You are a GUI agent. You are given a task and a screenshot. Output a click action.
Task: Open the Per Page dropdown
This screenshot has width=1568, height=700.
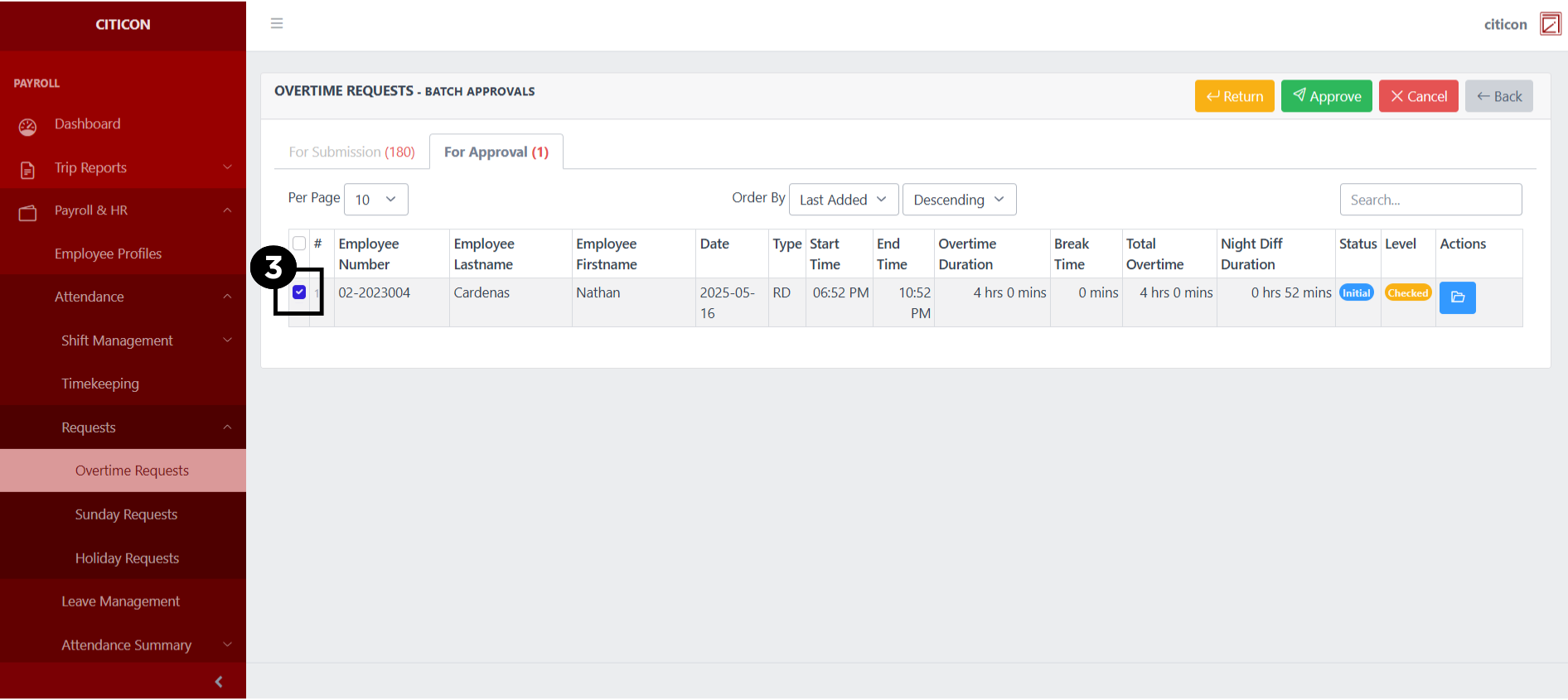point(375,200)
